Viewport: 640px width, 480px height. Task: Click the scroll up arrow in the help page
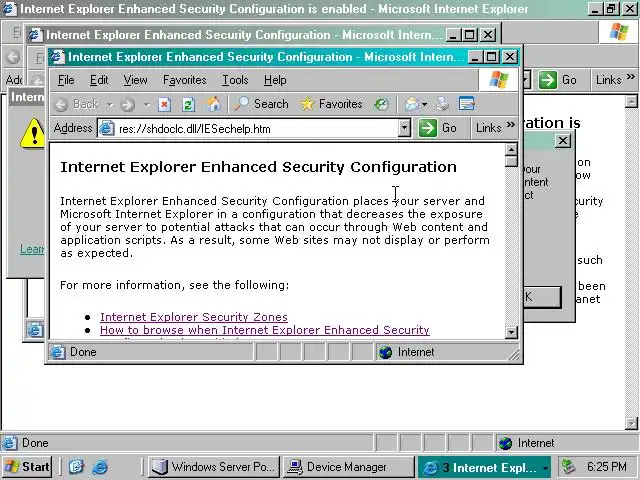tap(511, 150)
